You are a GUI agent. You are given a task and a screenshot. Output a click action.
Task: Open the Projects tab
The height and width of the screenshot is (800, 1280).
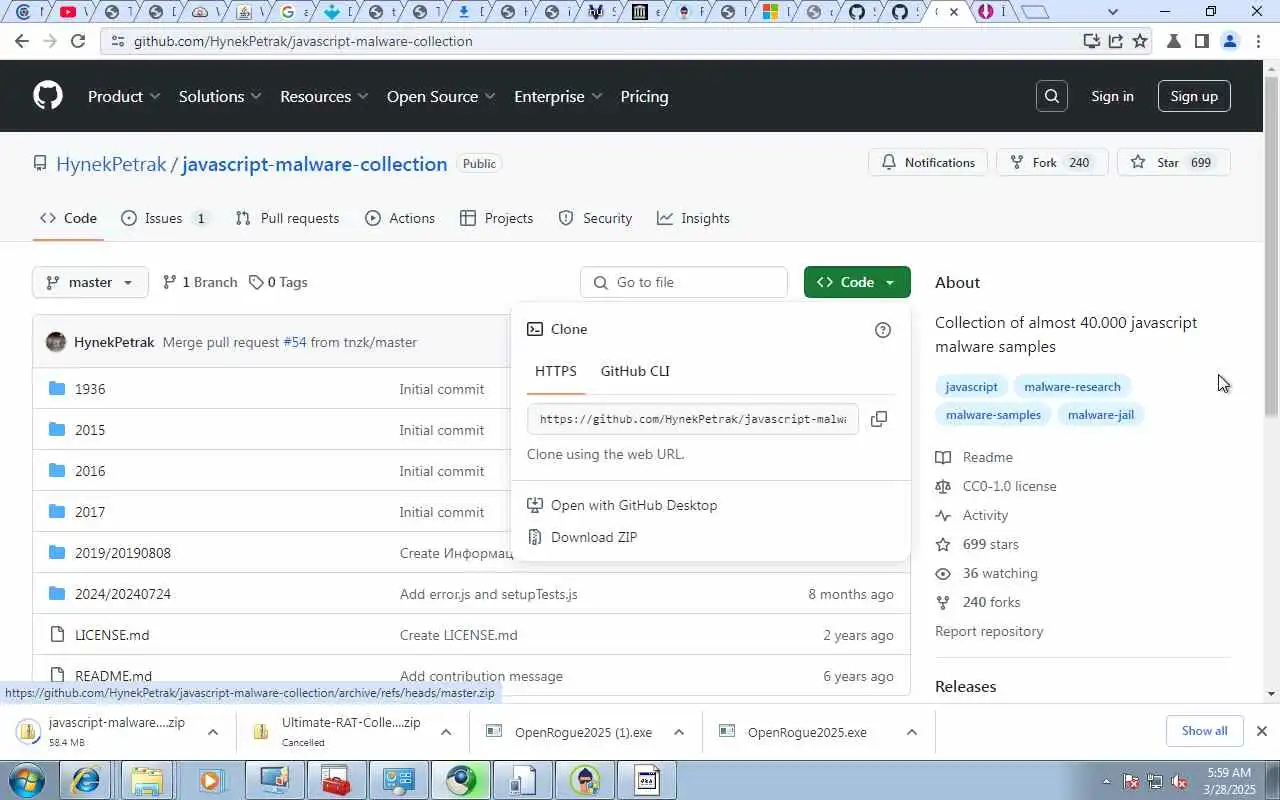[x=496, y=218]
